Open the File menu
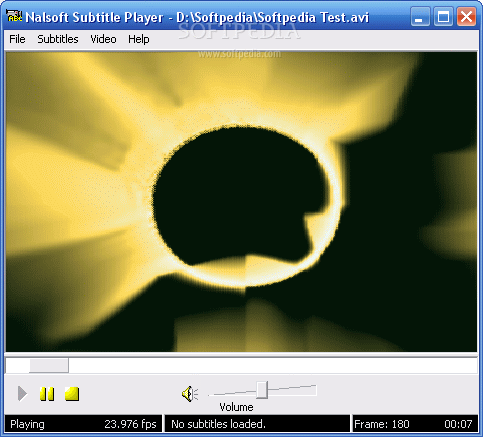This screenshot has width=483, height=437. point(17,39)
